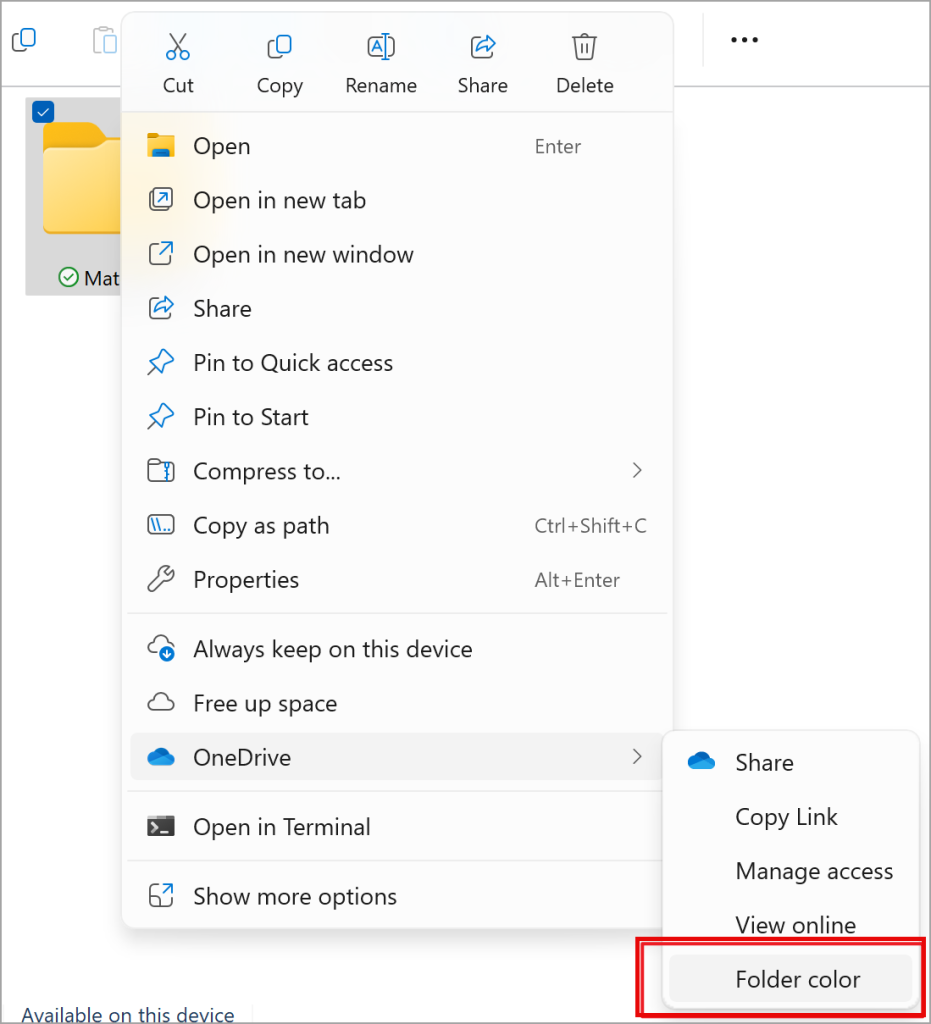Select Folder color from the OneDrive submenu
The width and height of the screenshot is (931, 1024).
pos(796,979)
